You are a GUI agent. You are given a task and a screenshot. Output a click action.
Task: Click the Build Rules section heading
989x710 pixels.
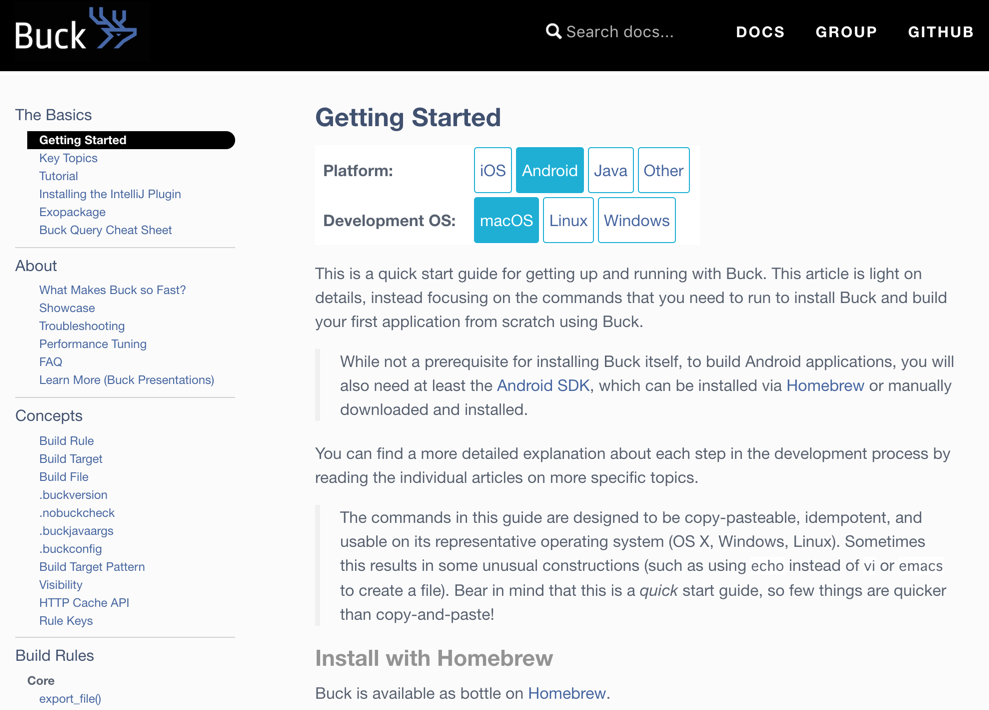pos(54,655)
